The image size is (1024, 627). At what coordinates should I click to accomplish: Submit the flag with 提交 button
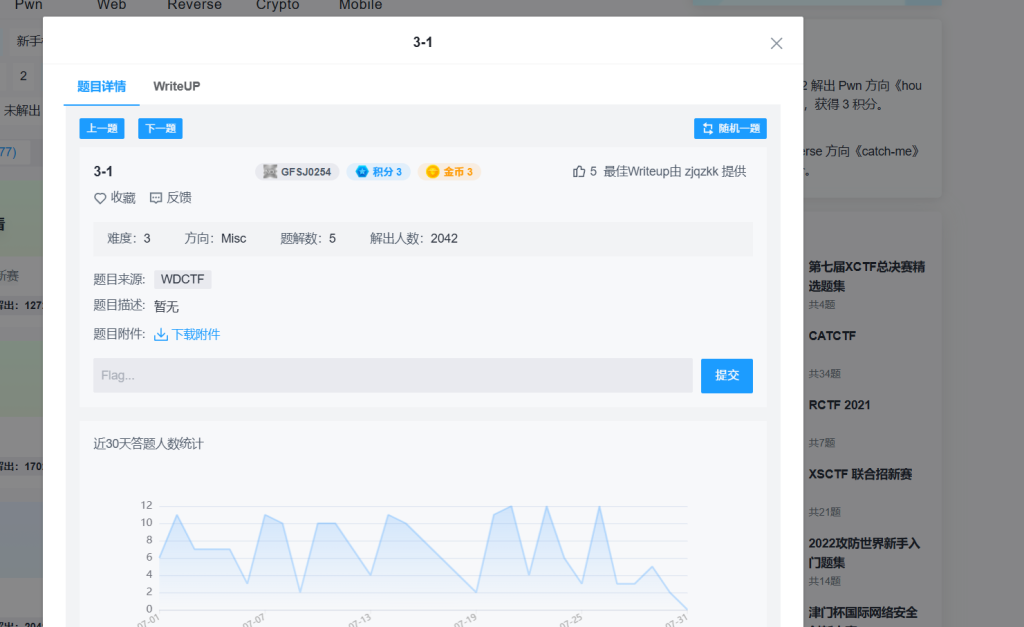(726, 375)
